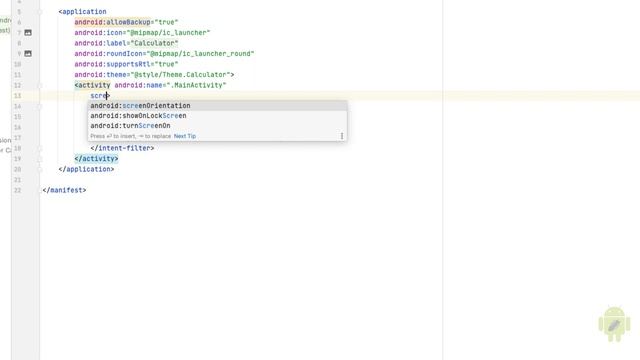Click the android:supportsRtl attribute
640x360 pixels.
coord(112,64)
